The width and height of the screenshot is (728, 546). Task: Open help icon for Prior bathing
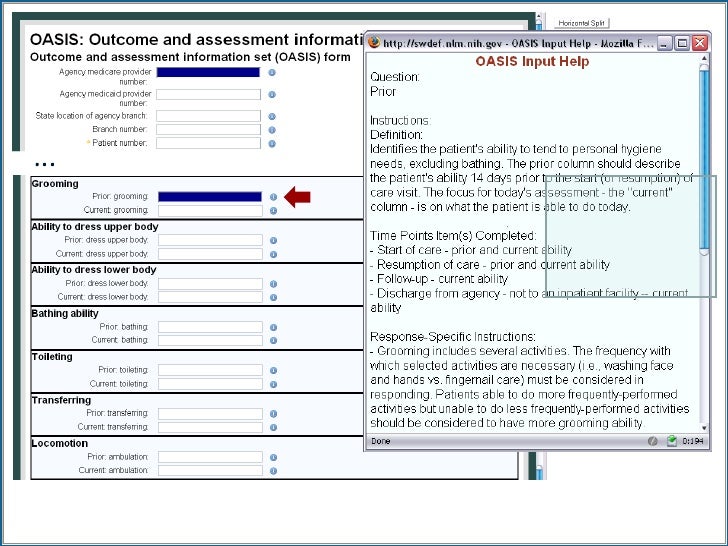click(x=273, y=327)
